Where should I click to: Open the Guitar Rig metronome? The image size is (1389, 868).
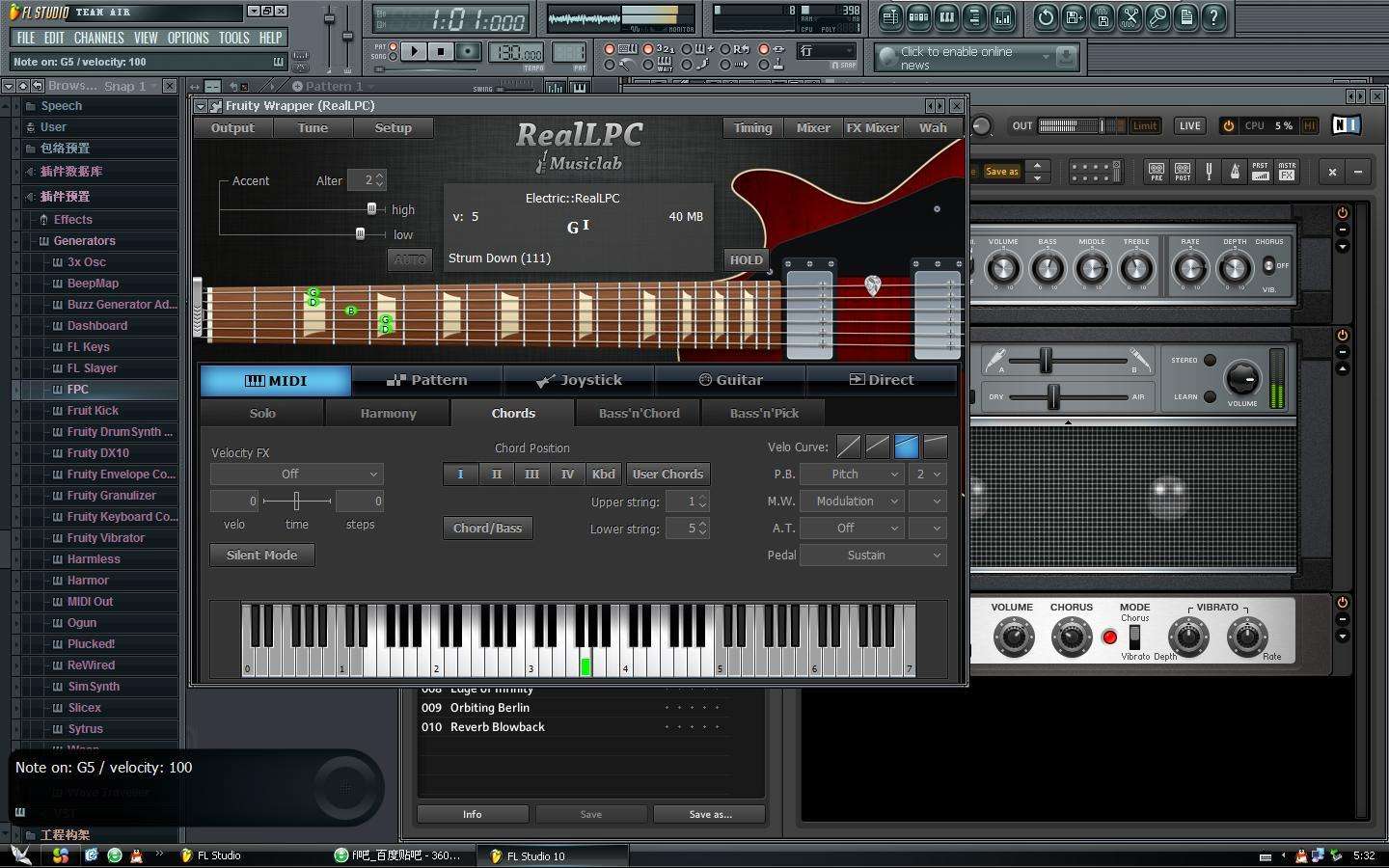pyautogui.click(x=1235, y=172)
